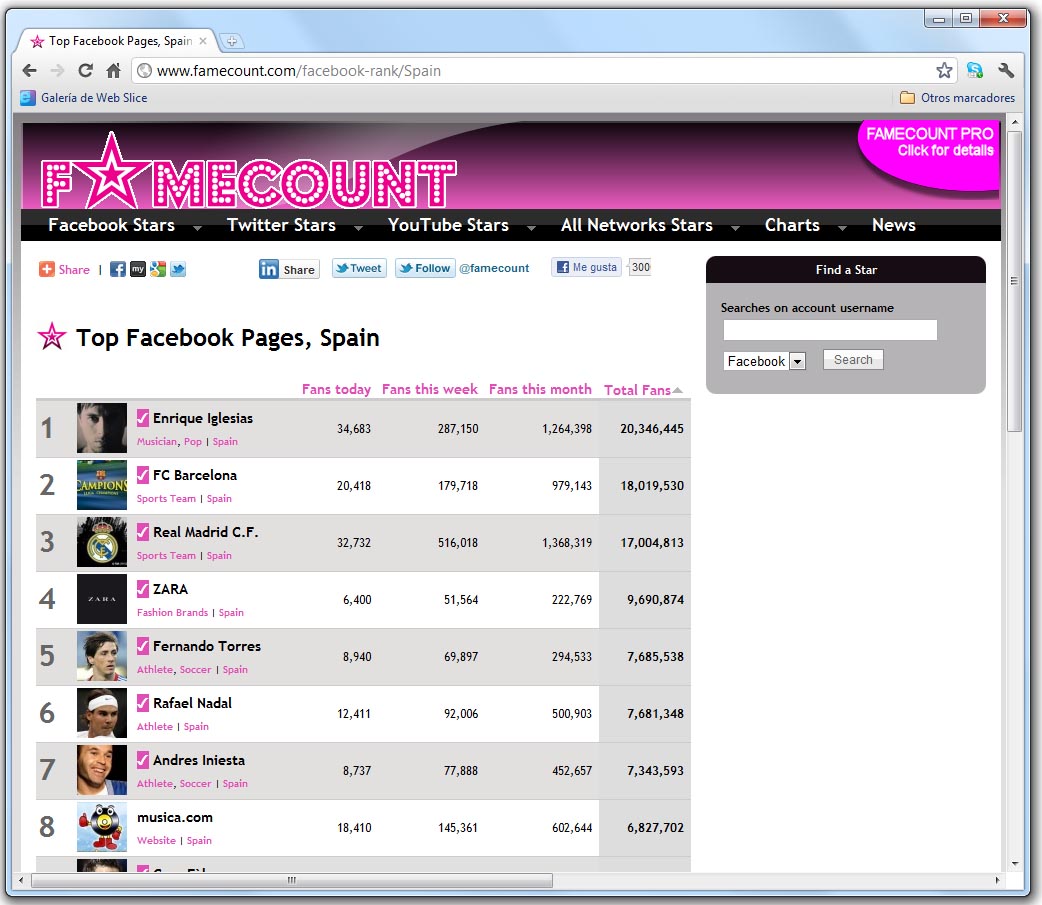Image resolution: width=1042 pixels, height=905 pixels.
Task: Share on MySpace via small icon
Action: [x=138, y=269]
